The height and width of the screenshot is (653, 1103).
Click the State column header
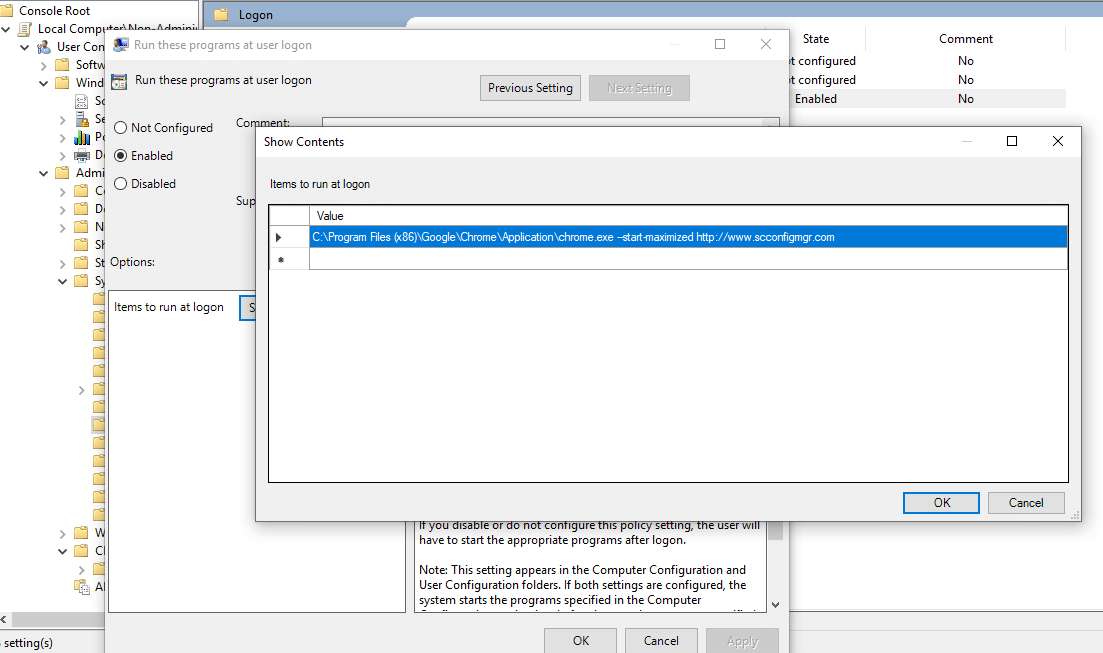point(816,39)
